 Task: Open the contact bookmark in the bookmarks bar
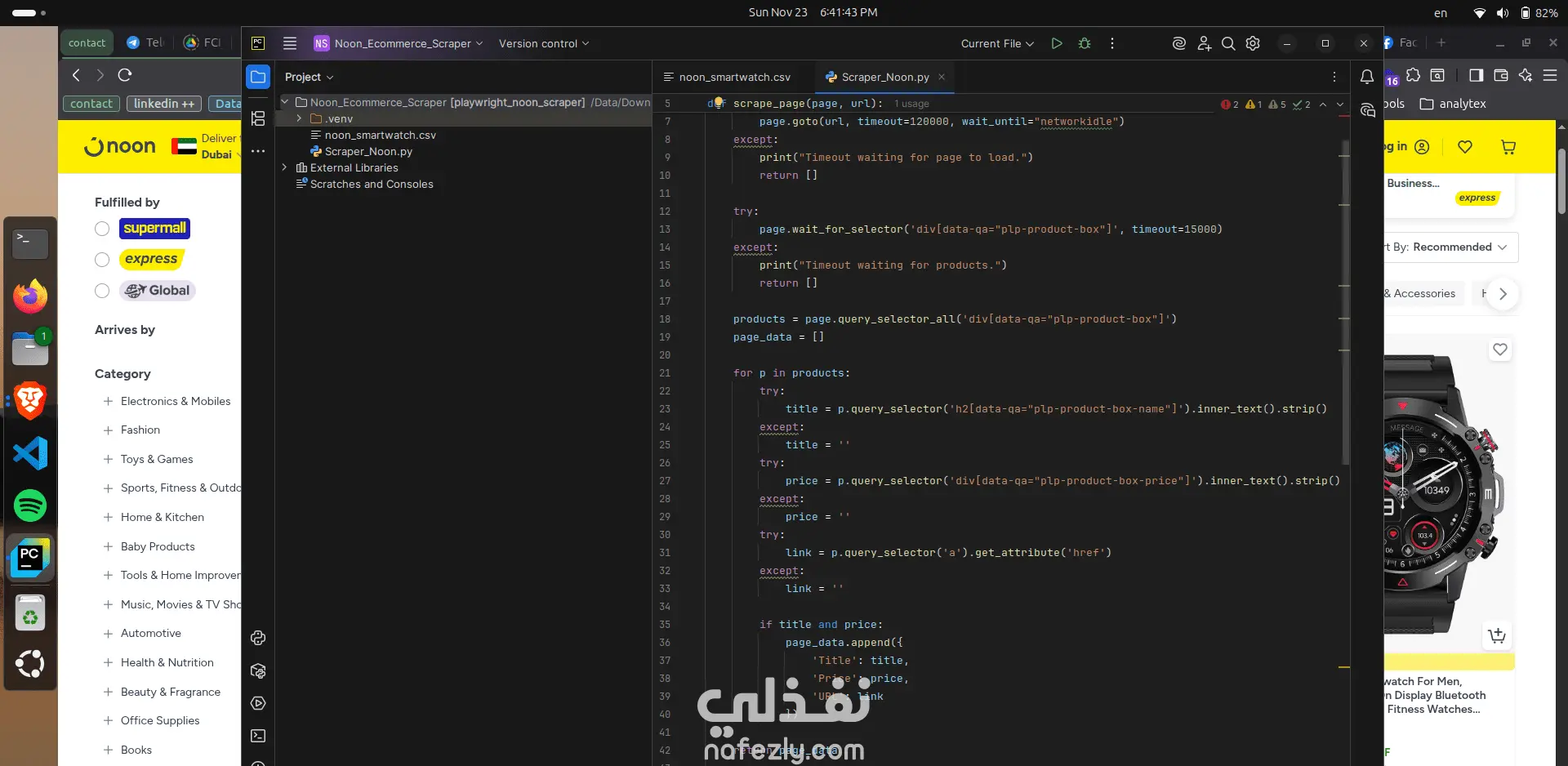91,104
